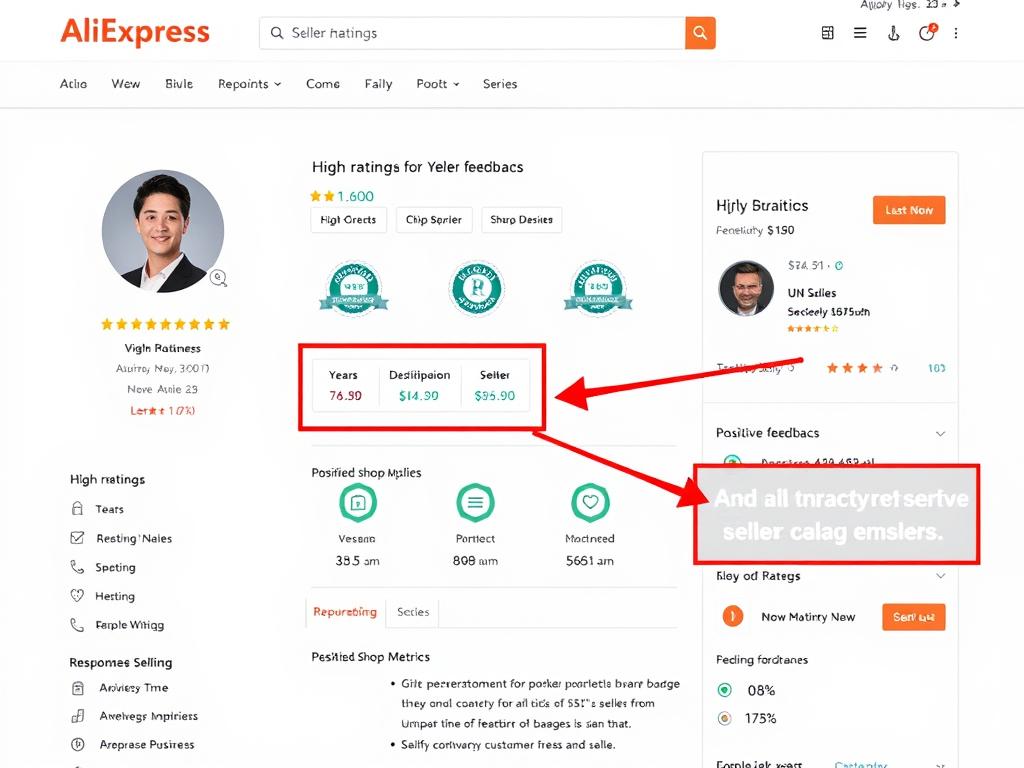Click the 1.600 star rating
1024x768 pixels.
coord(342,196)
